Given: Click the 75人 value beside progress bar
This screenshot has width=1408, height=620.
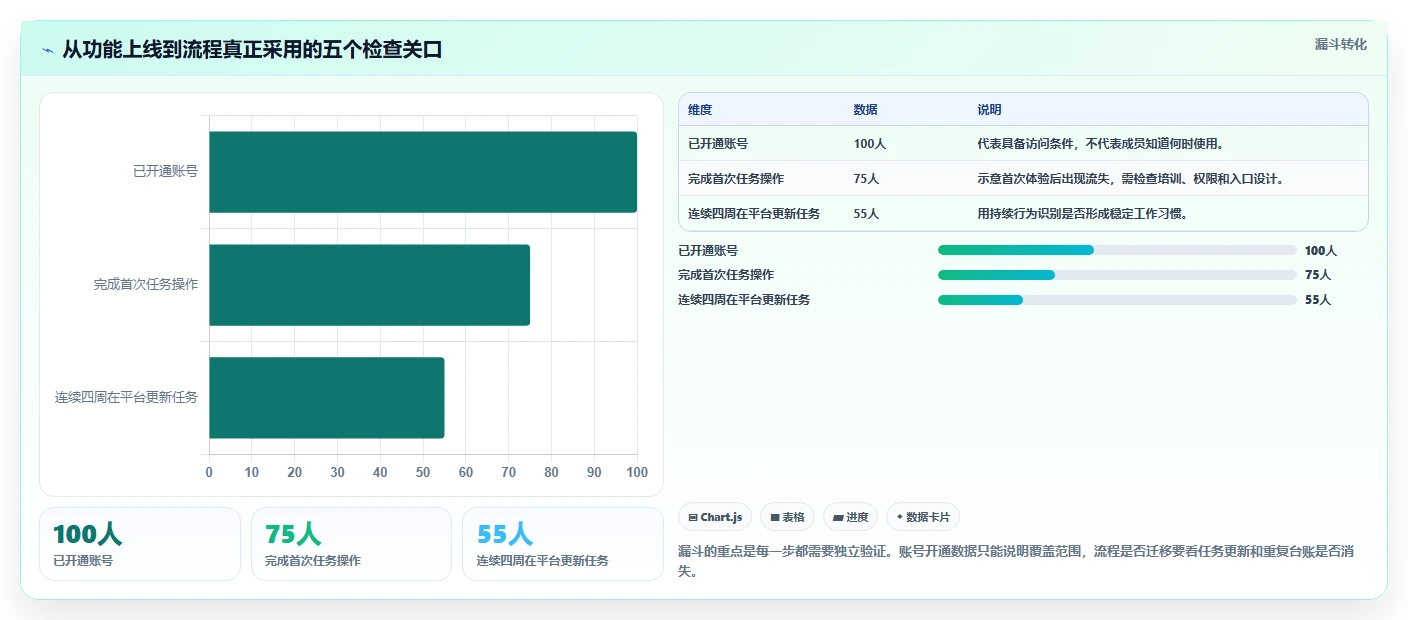Looking at the screenshot, I should (x=1318, y=275).
